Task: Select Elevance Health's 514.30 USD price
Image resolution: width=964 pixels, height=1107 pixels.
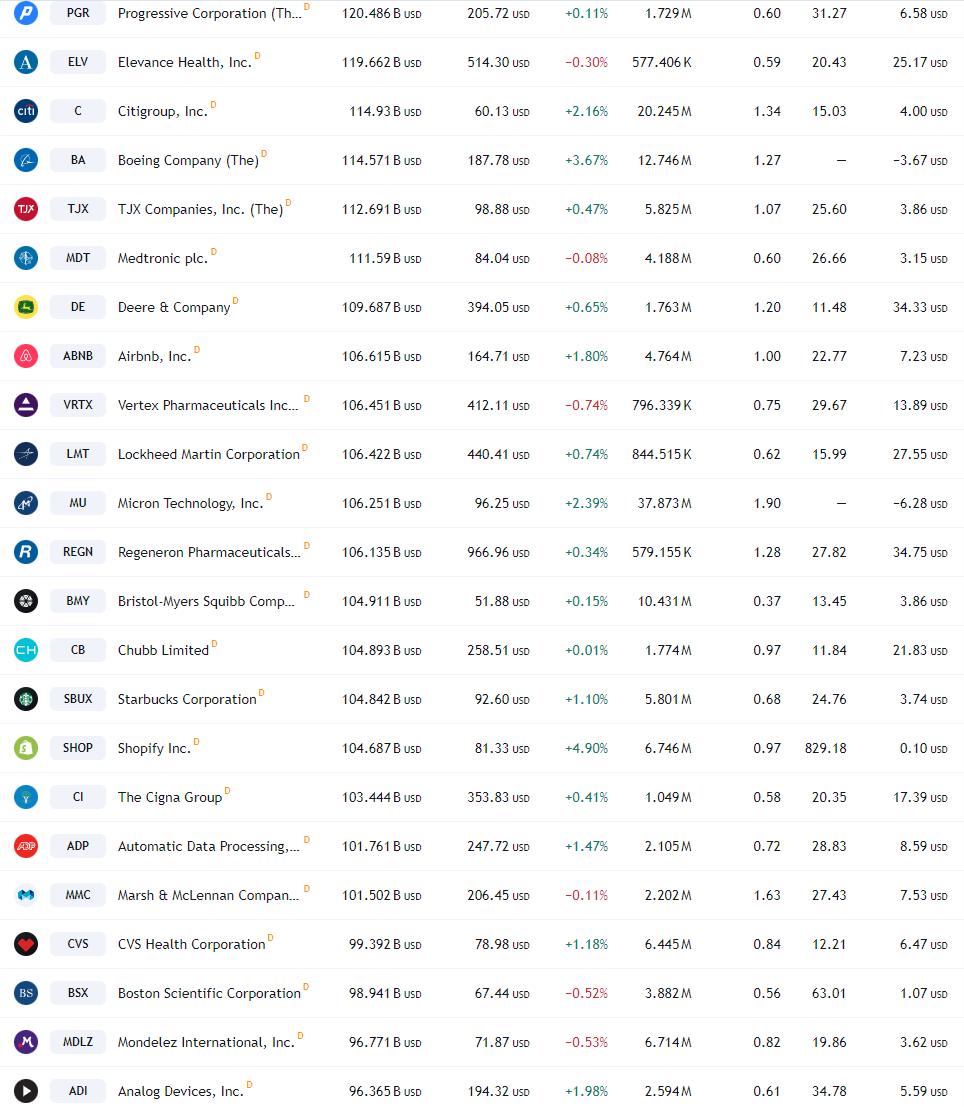Action: (498, 62)
